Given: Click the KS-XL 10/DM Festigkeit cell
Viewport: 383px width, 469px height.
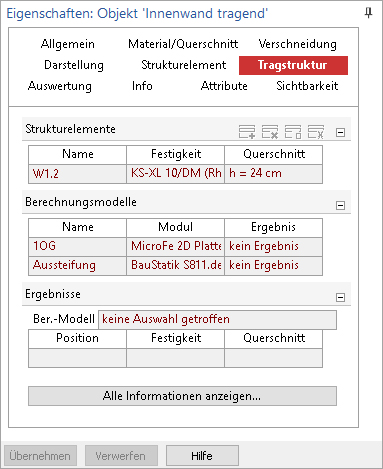Looking at the screenshot, I should pos(176,174).
